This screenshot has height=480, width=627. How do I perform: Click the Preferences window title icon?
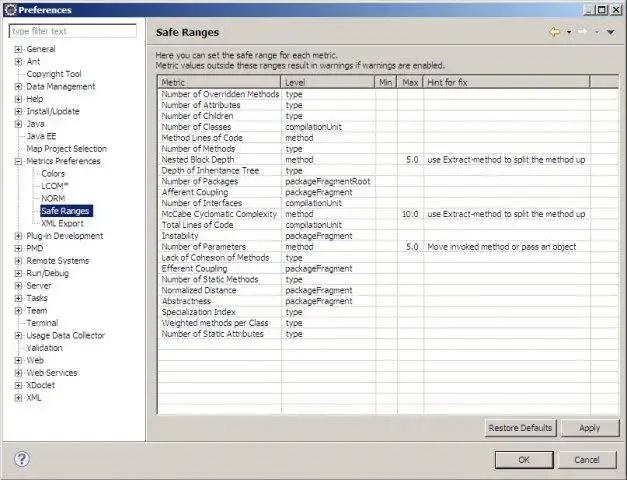pyautogui.click(x=10, y=10)
